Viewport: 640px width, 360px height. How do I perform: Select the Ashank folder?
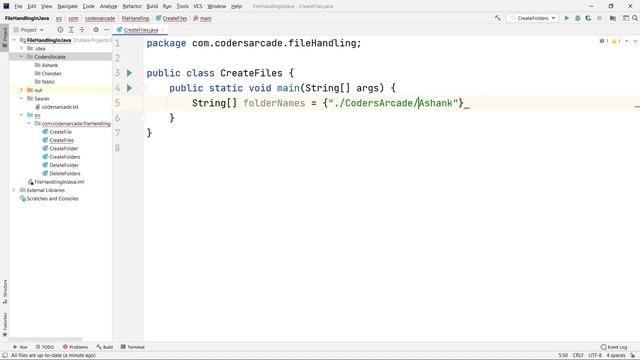pyautogui.click(x=49, y=65)
